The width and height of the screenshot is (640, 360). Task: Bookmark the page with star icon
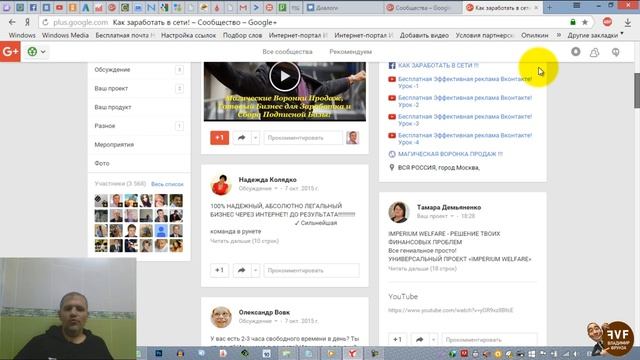tap(585, 22)
